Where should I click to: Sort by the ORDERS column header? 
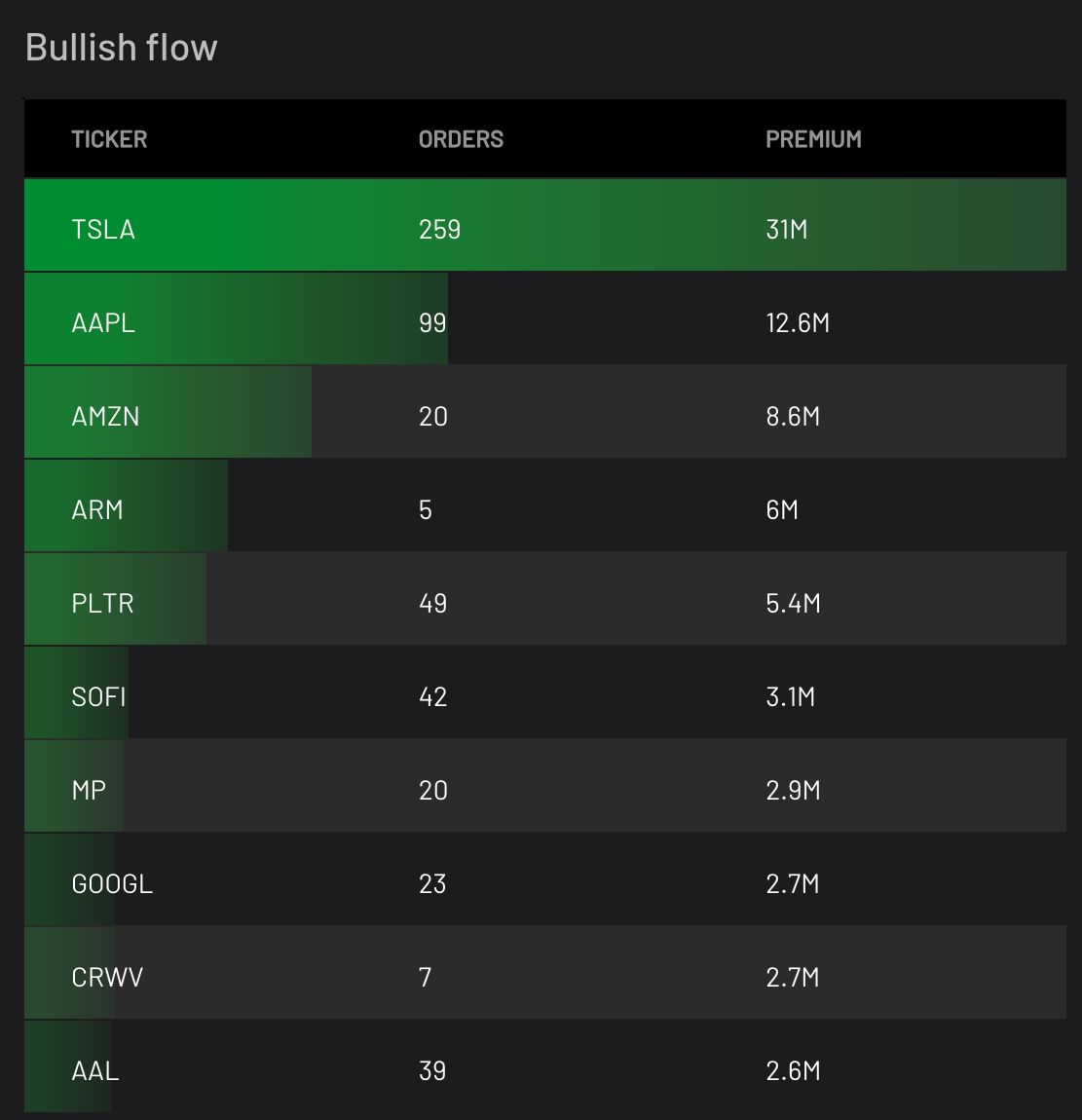point(461,138)
